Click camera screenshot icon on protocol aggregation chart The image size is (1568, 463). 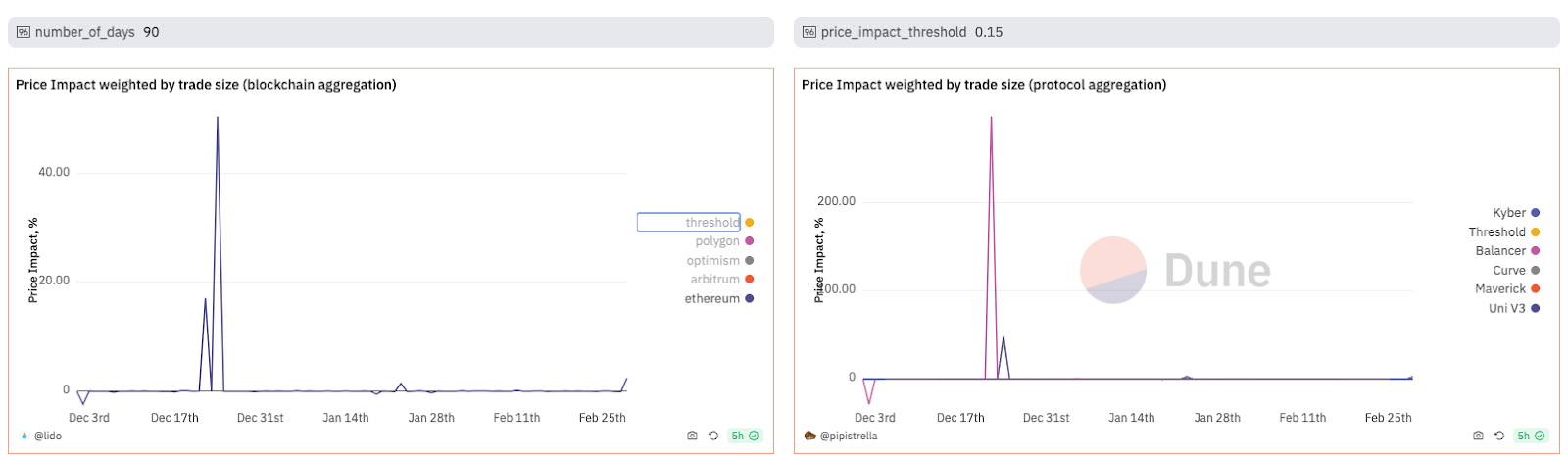1478,436
